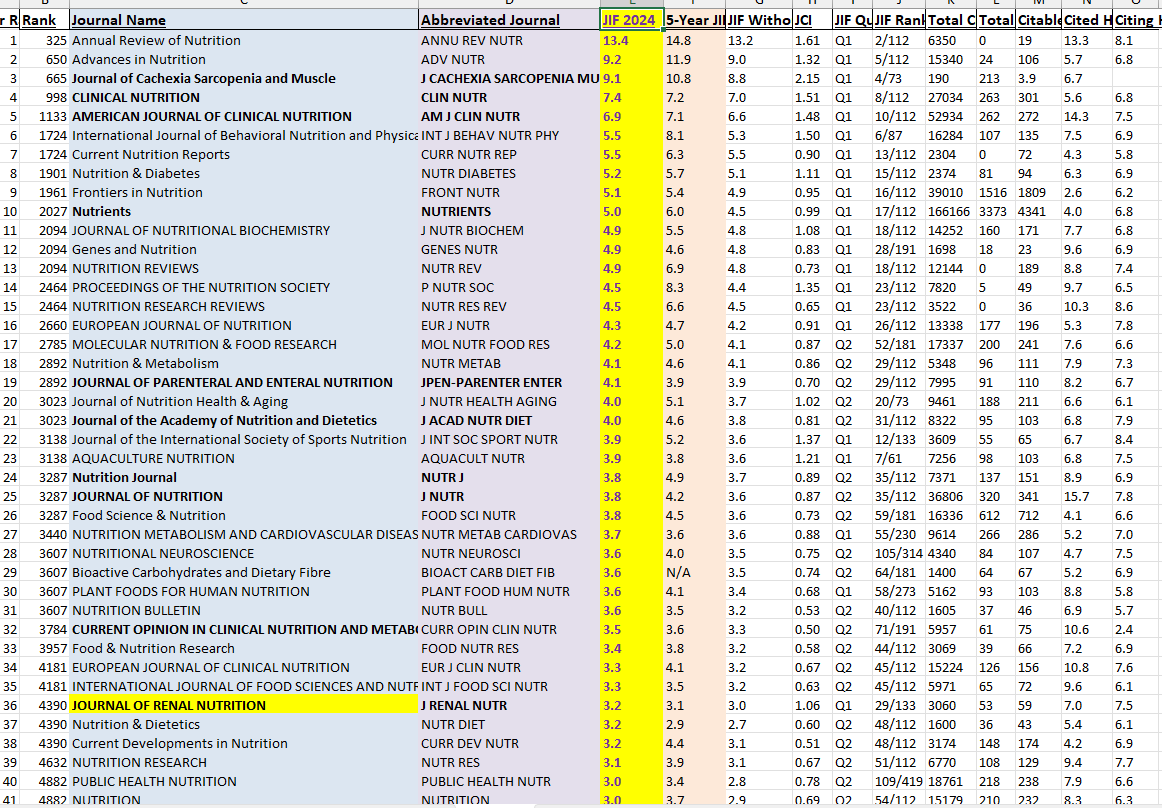
Task: Select the Nutrients journal name cell
Action: point(244,211)
